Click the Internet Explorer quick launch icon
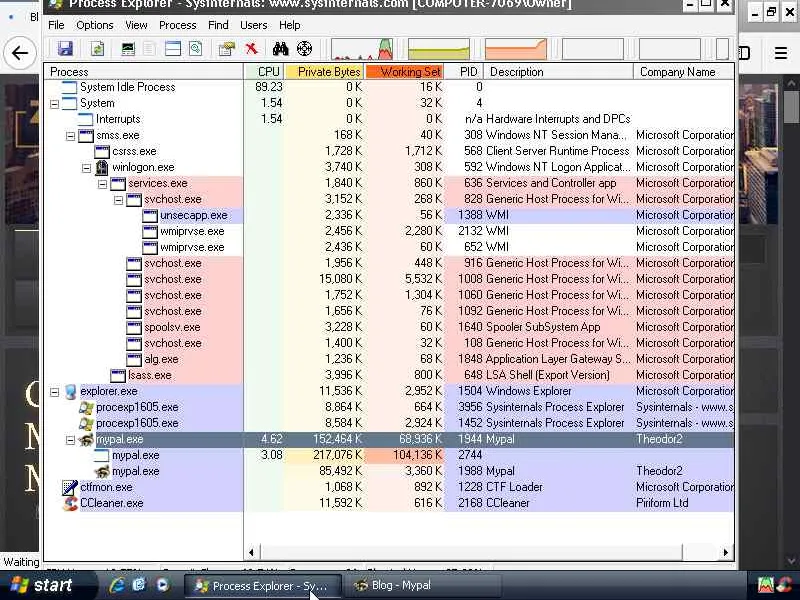Viewport: 800px width, 600px height. (x=117, y=585)
